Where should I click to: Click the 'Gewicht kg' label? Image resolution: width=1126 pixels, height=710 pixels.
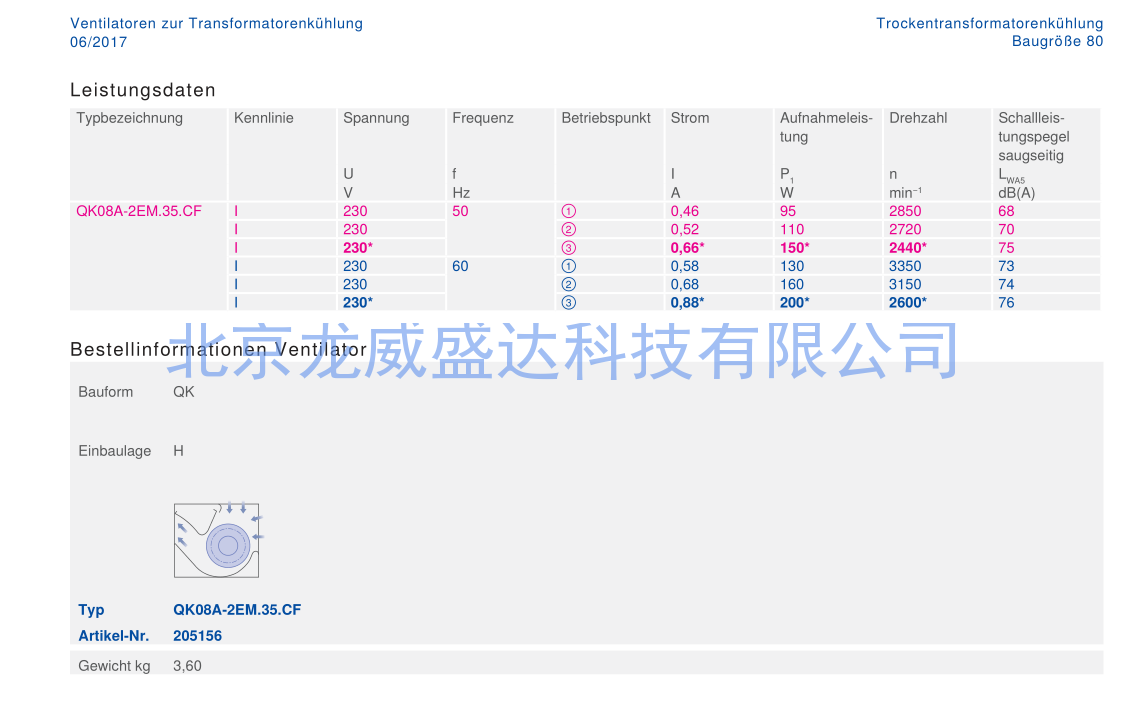coord(114,666)
